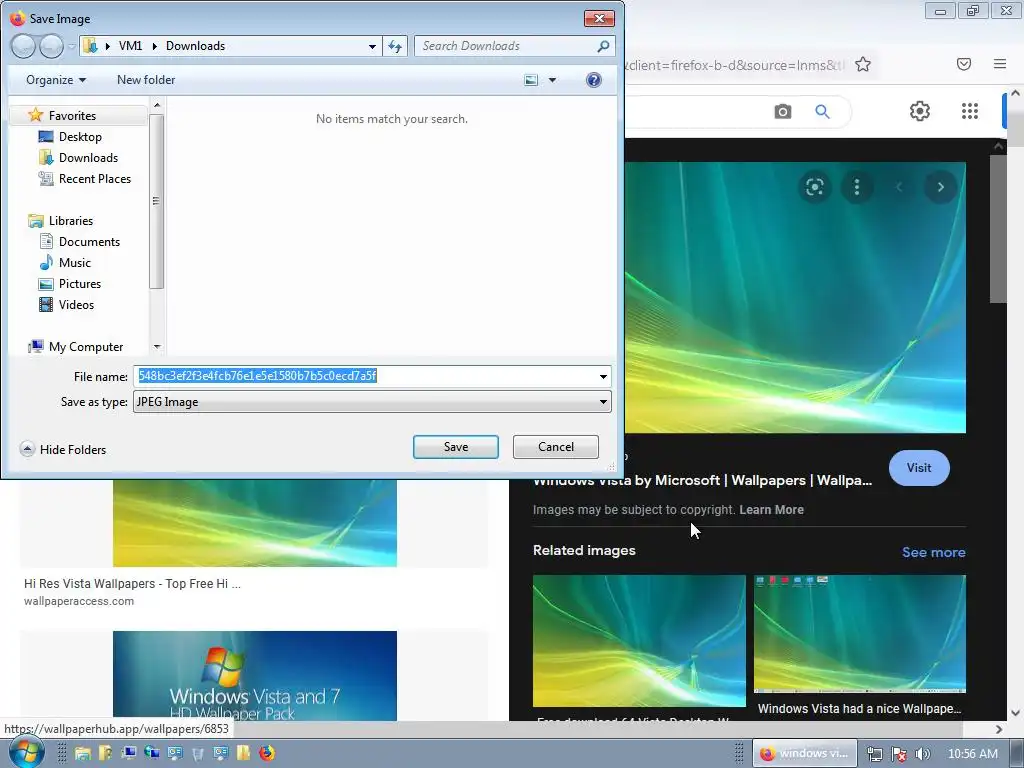Collapse the folder pane with Hide Folders

pos(63,449)
